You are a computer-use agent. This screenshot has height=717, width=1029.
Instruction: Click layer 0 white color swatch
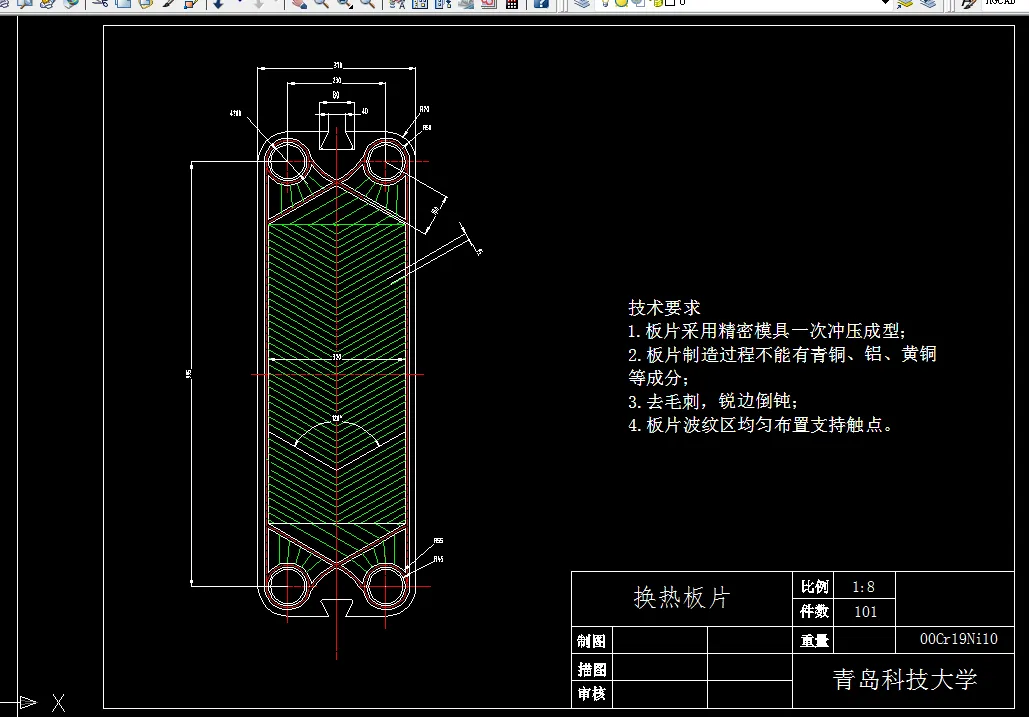670,3
